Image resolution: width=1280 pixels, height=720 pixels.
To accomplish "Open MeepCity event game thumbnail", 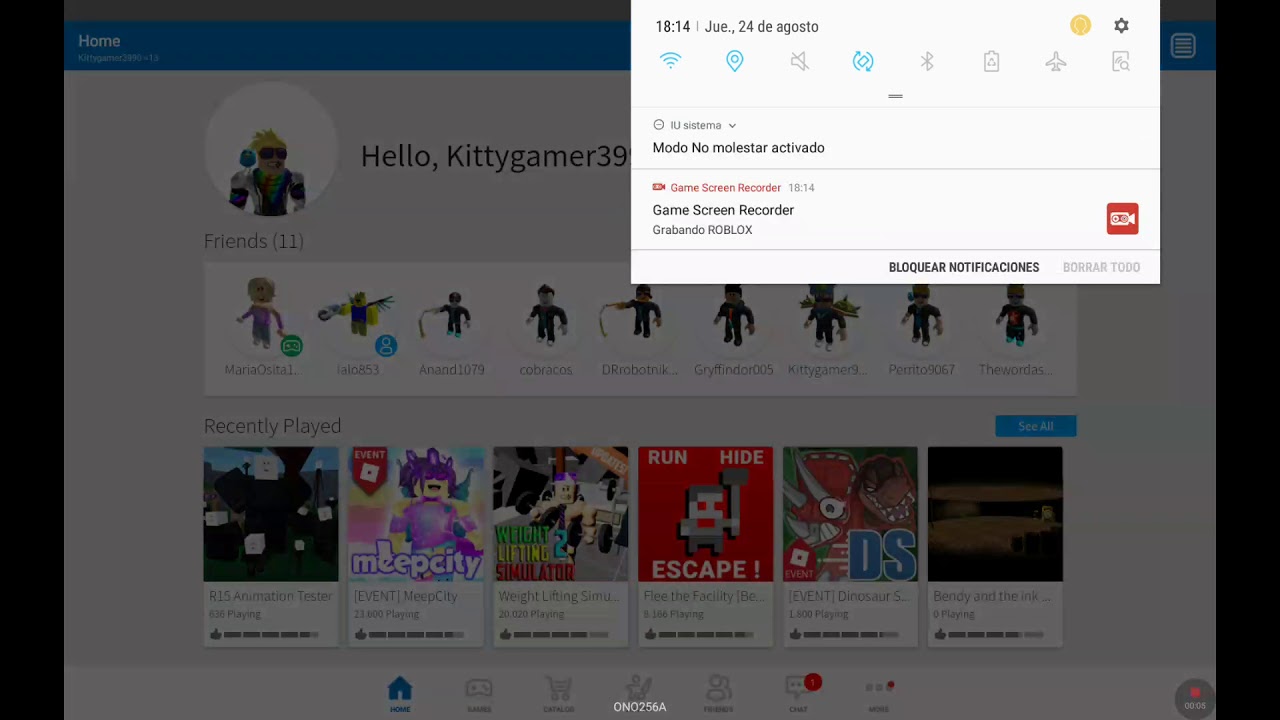I will (x=416, y=514).
